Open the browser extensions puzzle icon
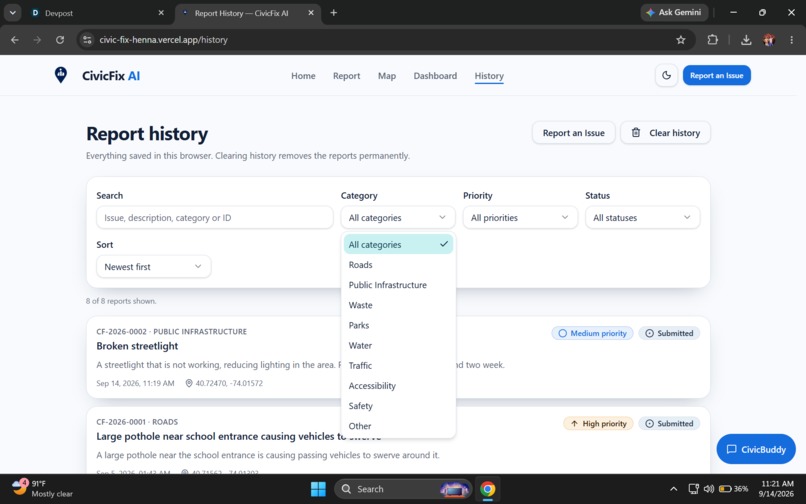 (x=712, y=40)
